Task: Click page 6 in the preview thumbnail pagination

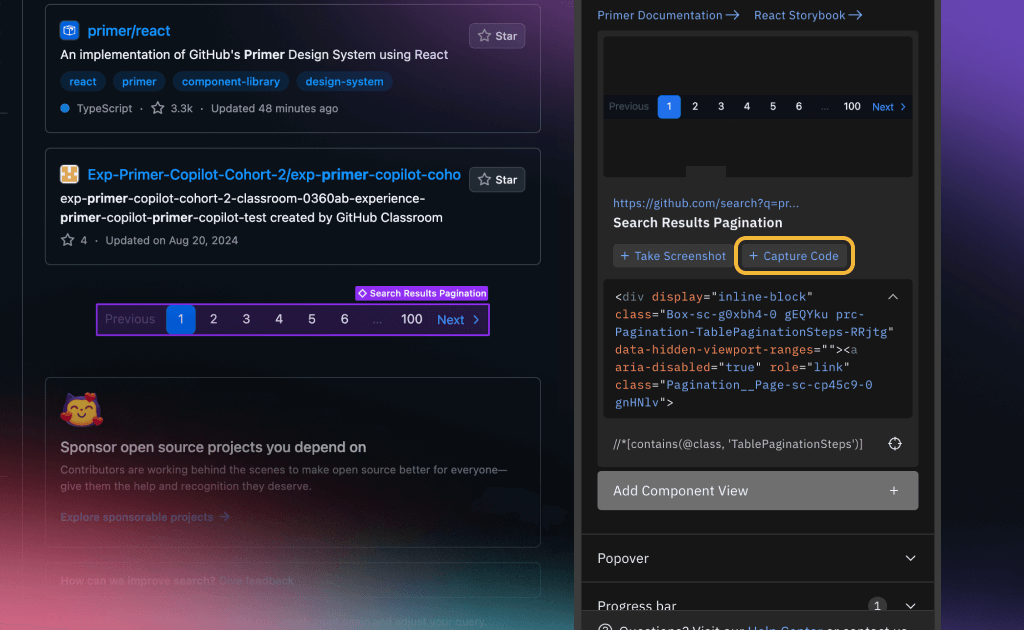Action: click(799, 106)
